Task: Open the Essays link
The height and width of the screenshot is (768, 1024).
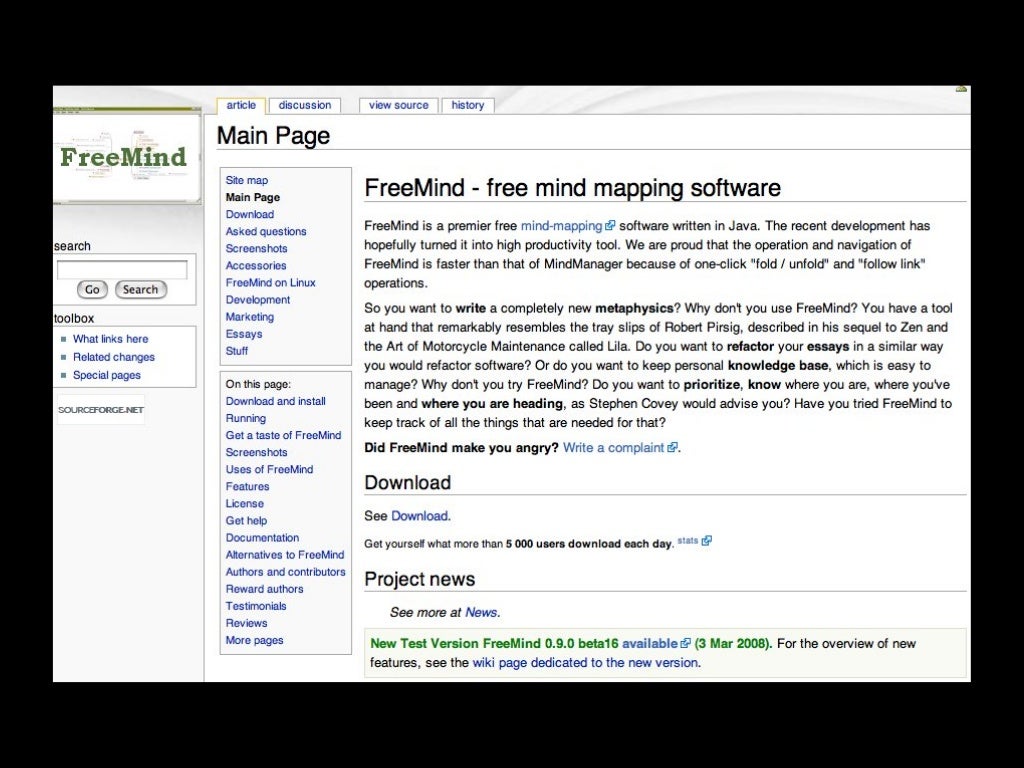Action: [x=244, y=334]
